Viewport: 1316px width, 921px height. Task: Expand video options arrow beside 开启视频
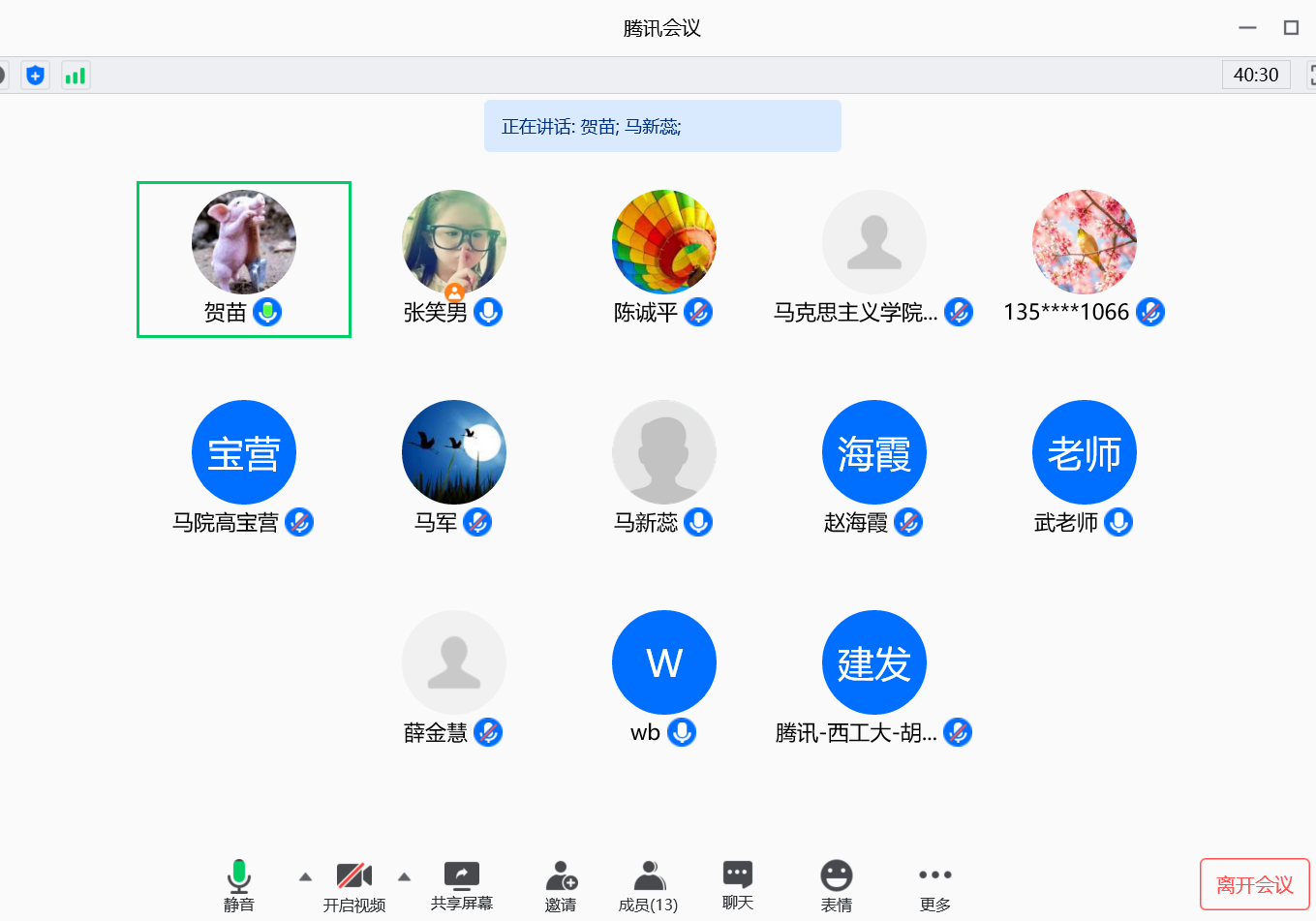pos(405,876)
